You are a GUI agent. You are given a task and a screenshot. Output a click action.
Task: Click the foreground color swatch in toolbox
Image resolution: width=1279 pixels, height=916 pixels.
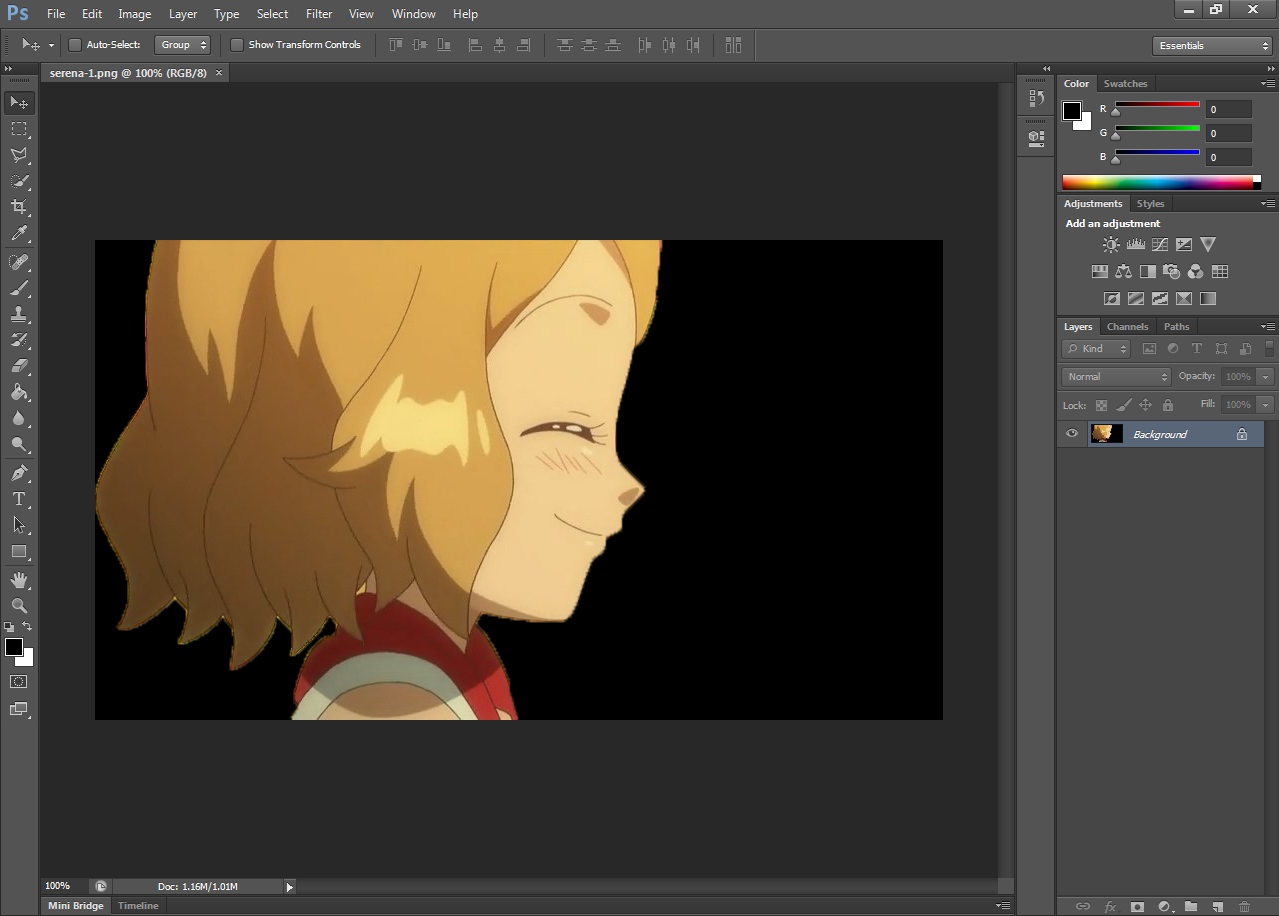tap(13, 647)
